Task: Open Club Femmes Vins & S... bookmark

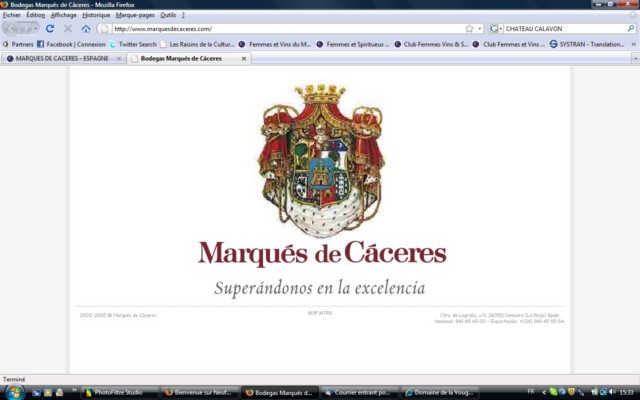Action: (x=431, y=44)
